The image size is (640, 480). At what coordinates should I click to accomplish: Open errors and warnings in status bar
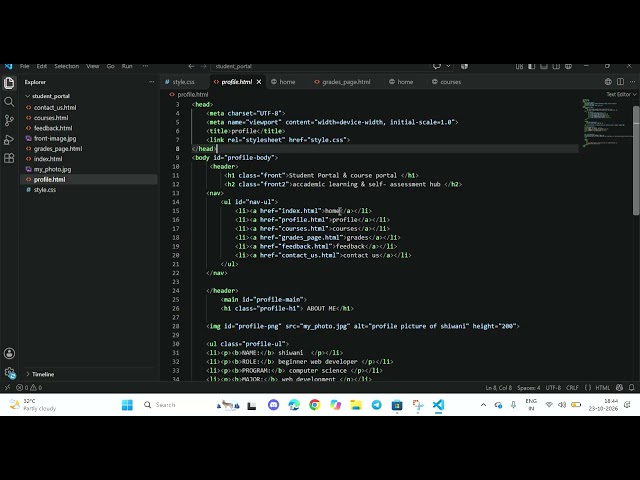tap(29, 387)
